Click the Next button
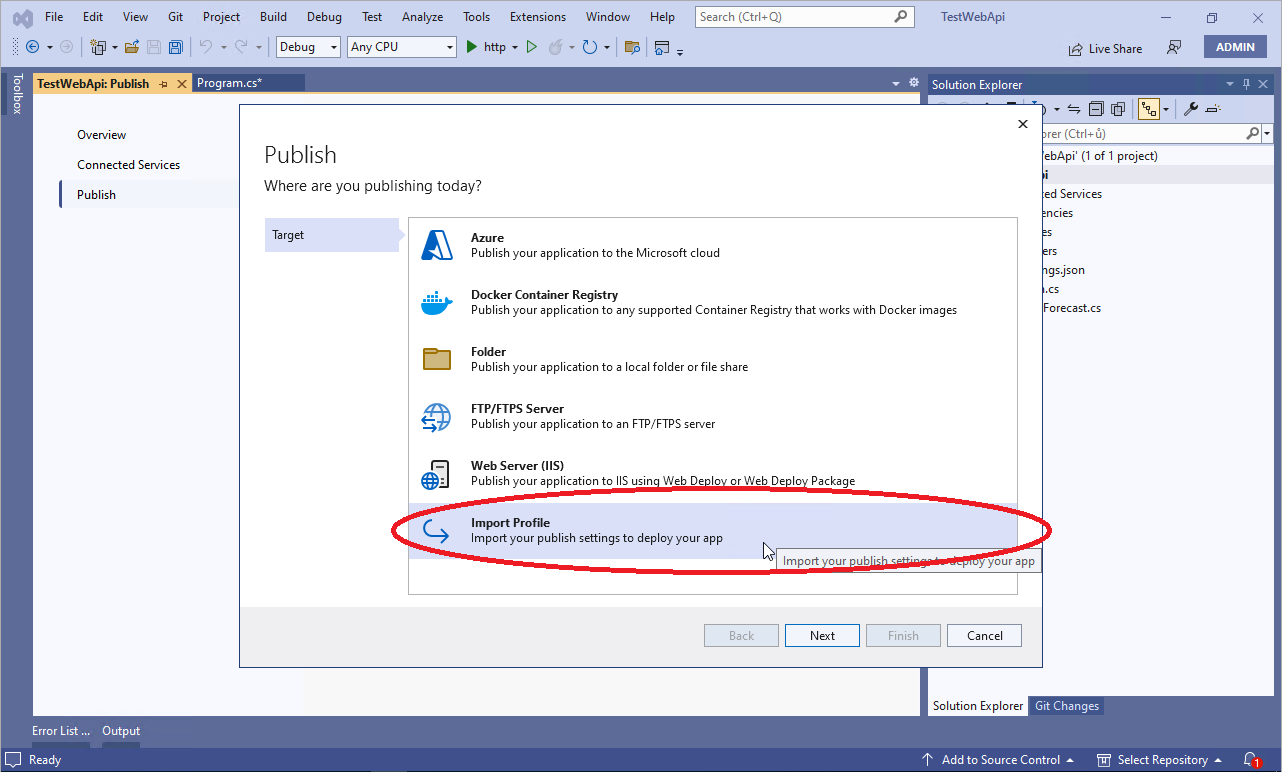The height and width of the screenshot is (772, 1282). click(822, 635)
